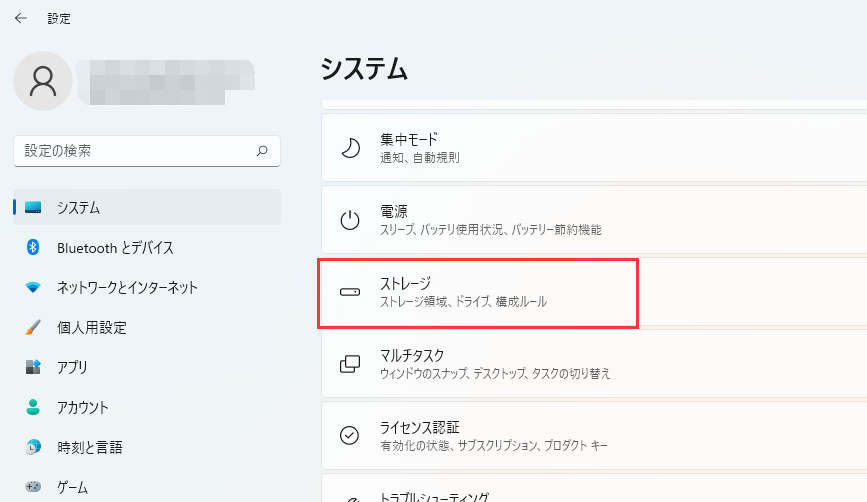Click the システム page heading
The width and height of the screenshot is (867, 502).
click(x=364, y=69)
